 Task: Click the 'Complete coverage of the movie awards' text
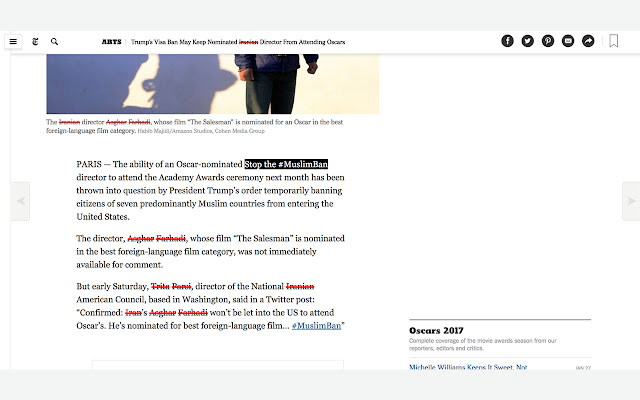(483, 344)
